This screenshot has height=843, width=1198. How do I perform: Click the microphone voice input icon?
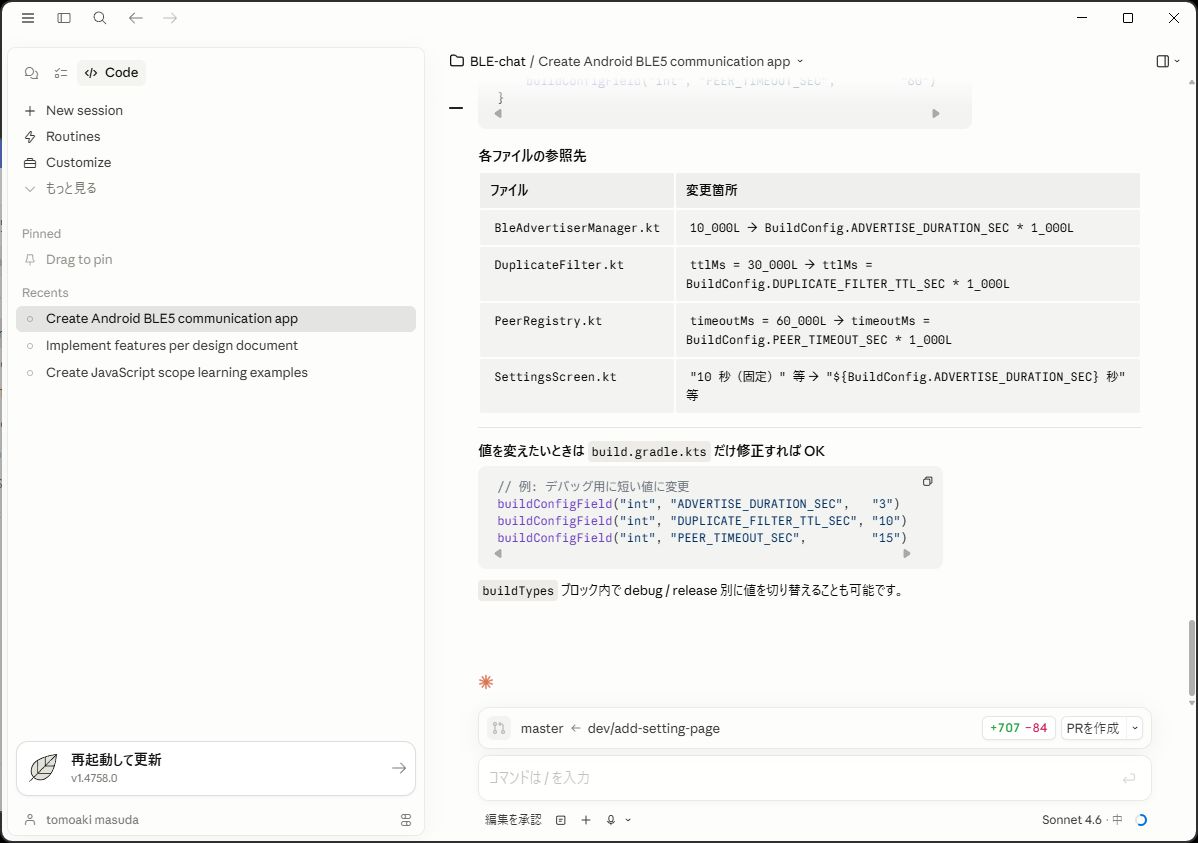tap(610, 820)
